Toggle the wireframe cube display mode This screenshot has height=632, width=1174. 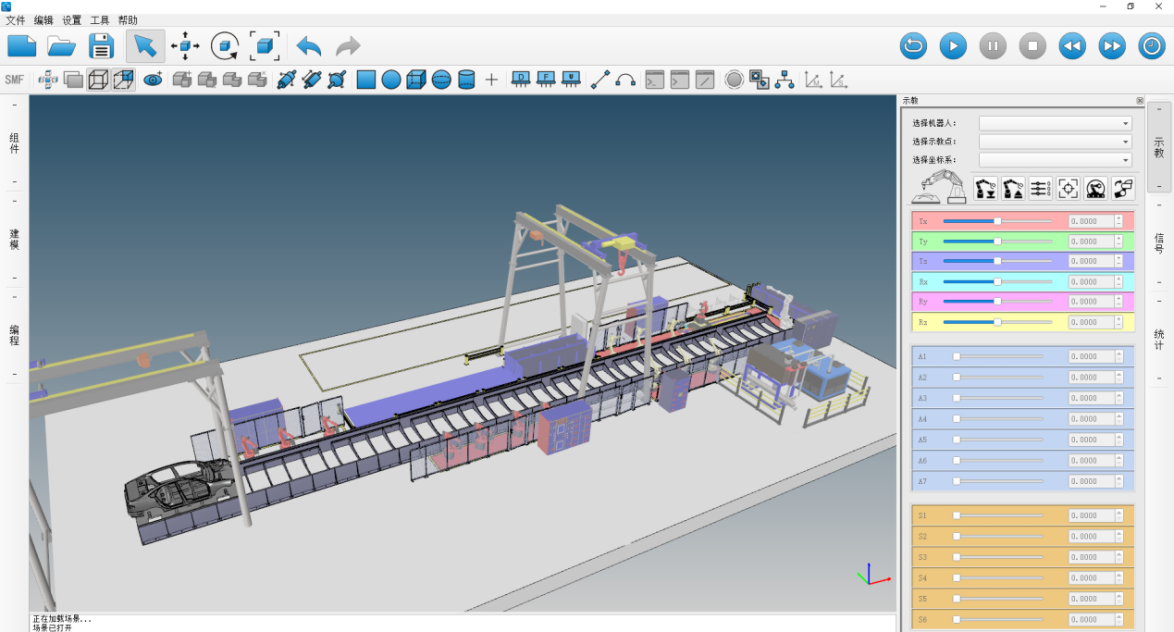coord(98,80)
